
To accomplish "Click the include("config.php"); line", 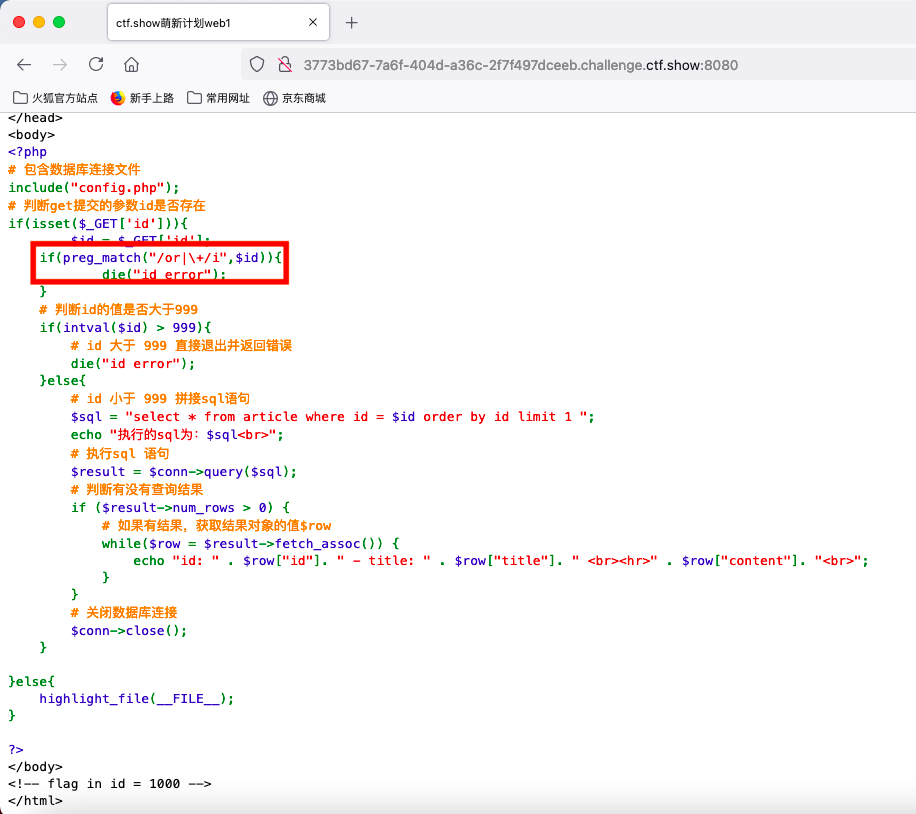I will click(94, 188).
